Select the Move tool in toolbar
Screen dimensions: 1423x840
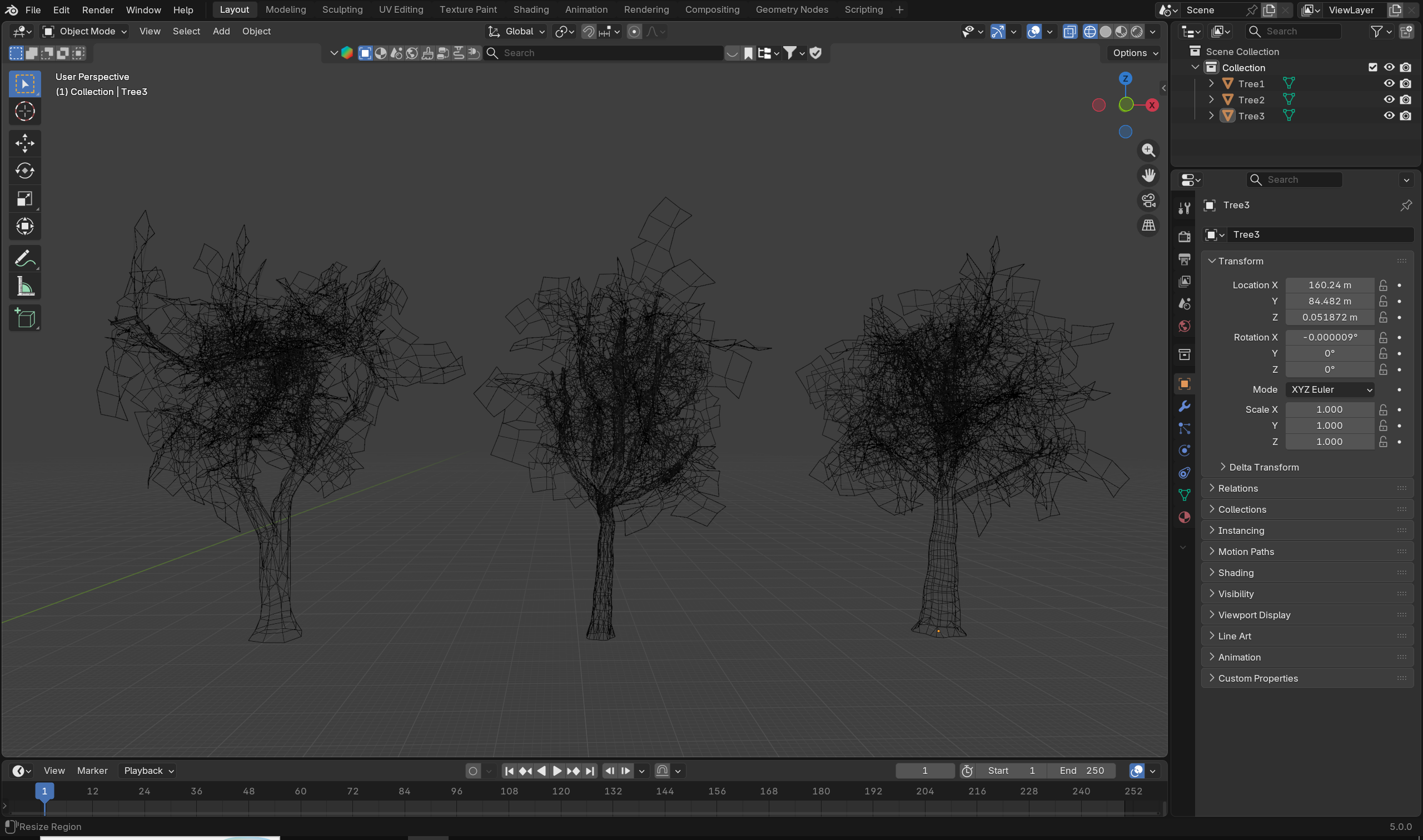coord(25,143)
